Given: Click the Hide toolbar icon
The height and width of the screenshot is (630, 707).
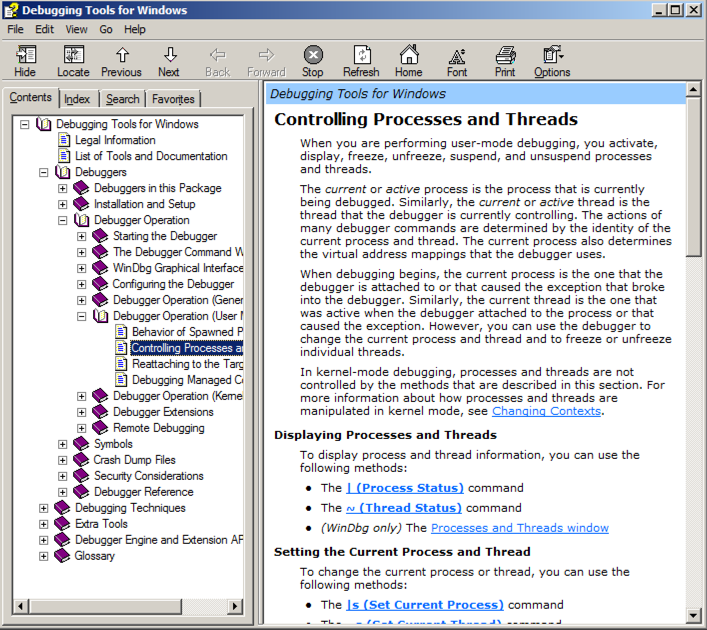Looking at the screenshot, I should (x=25, y=55).
